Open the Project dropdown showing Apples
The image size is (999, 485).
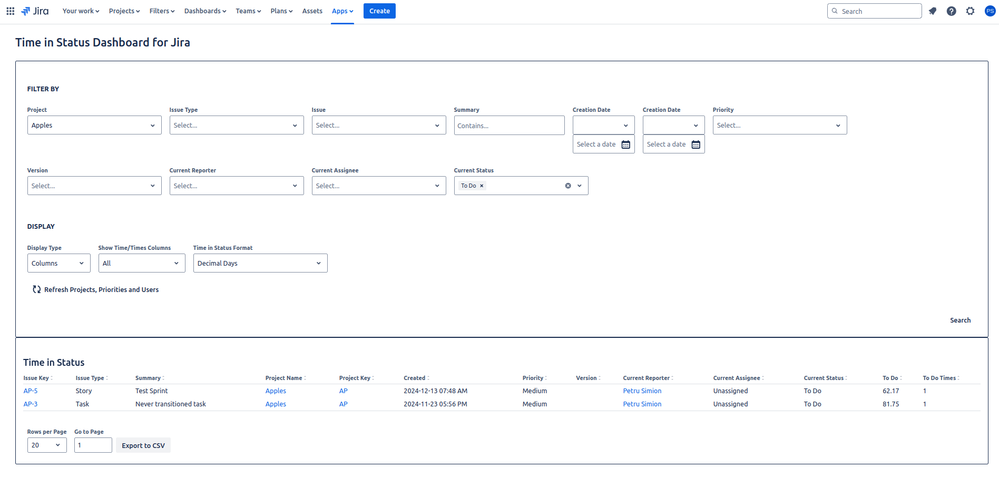tap(94, 126)
